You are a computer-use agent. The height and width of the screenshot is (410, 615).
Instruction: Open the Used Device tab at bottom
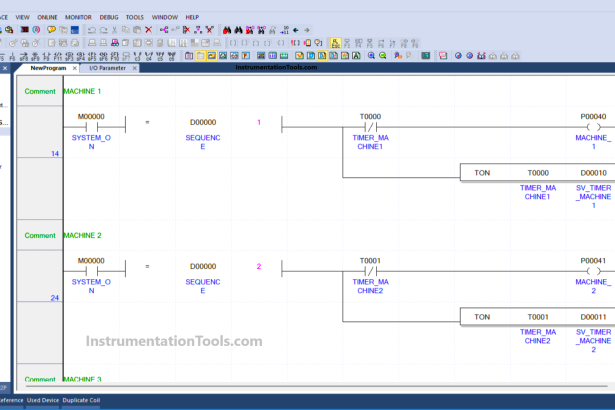[42, 400]
